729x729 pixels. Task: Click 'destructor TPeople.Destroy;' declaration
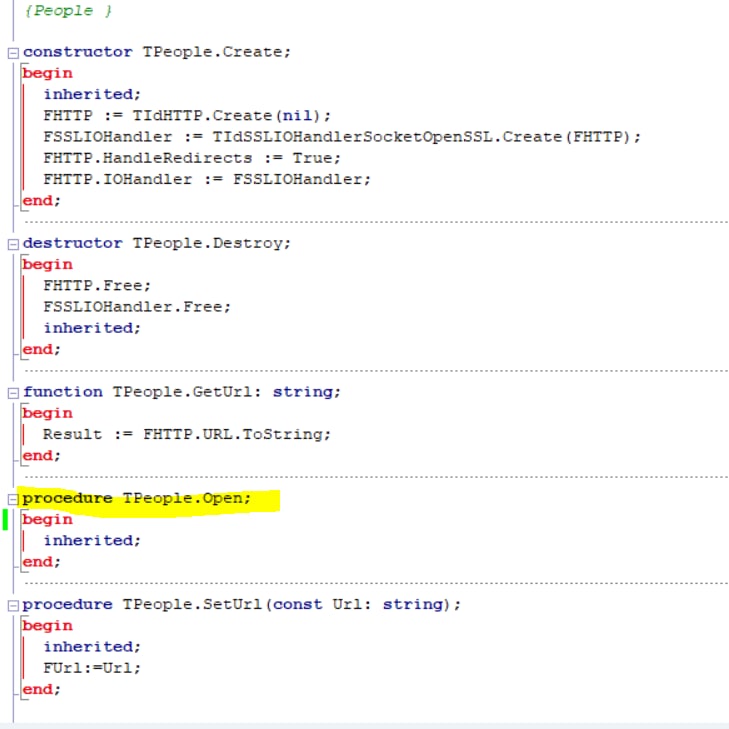(157, 243)
